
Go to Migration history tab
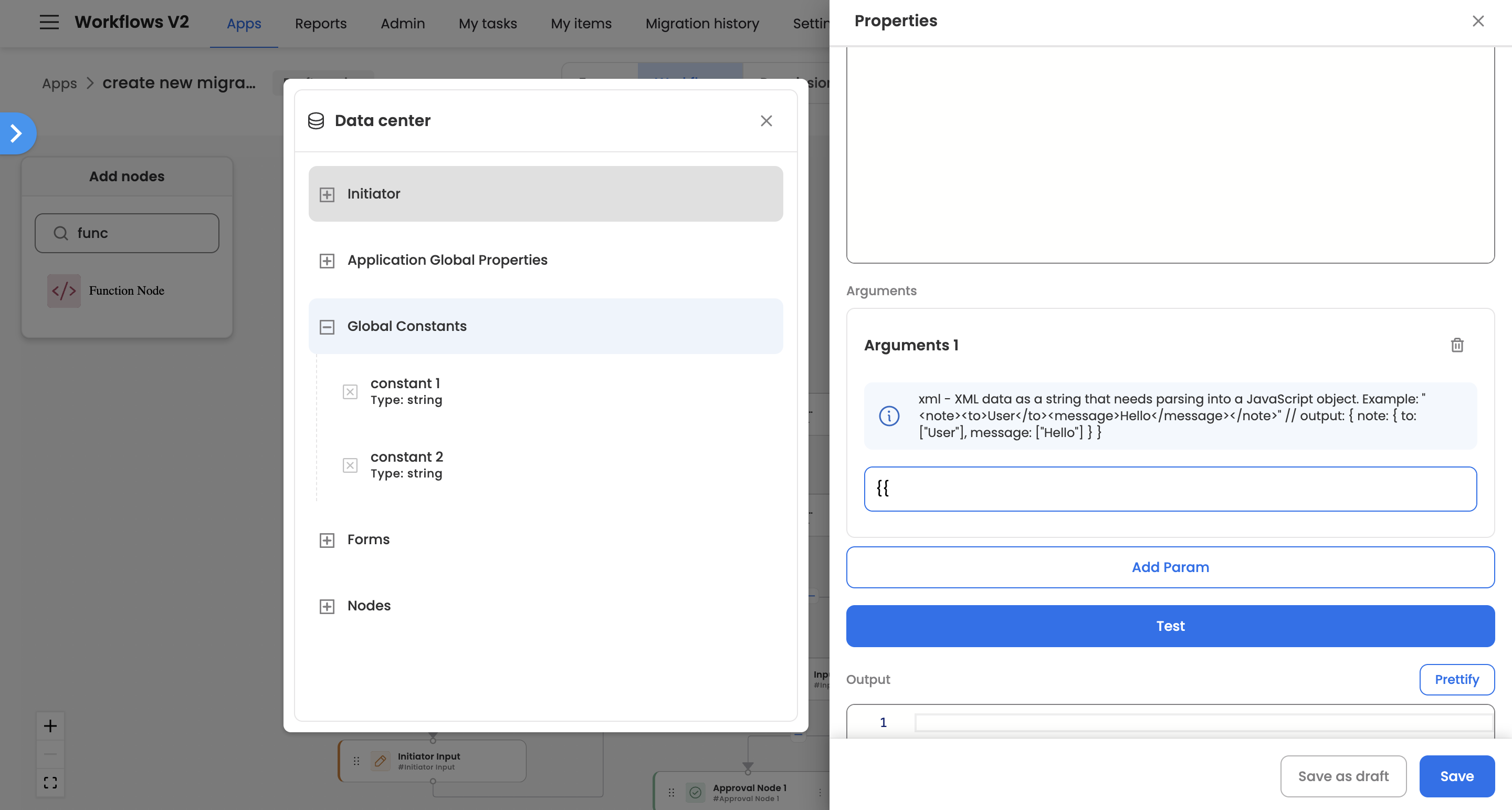(702, 24)
